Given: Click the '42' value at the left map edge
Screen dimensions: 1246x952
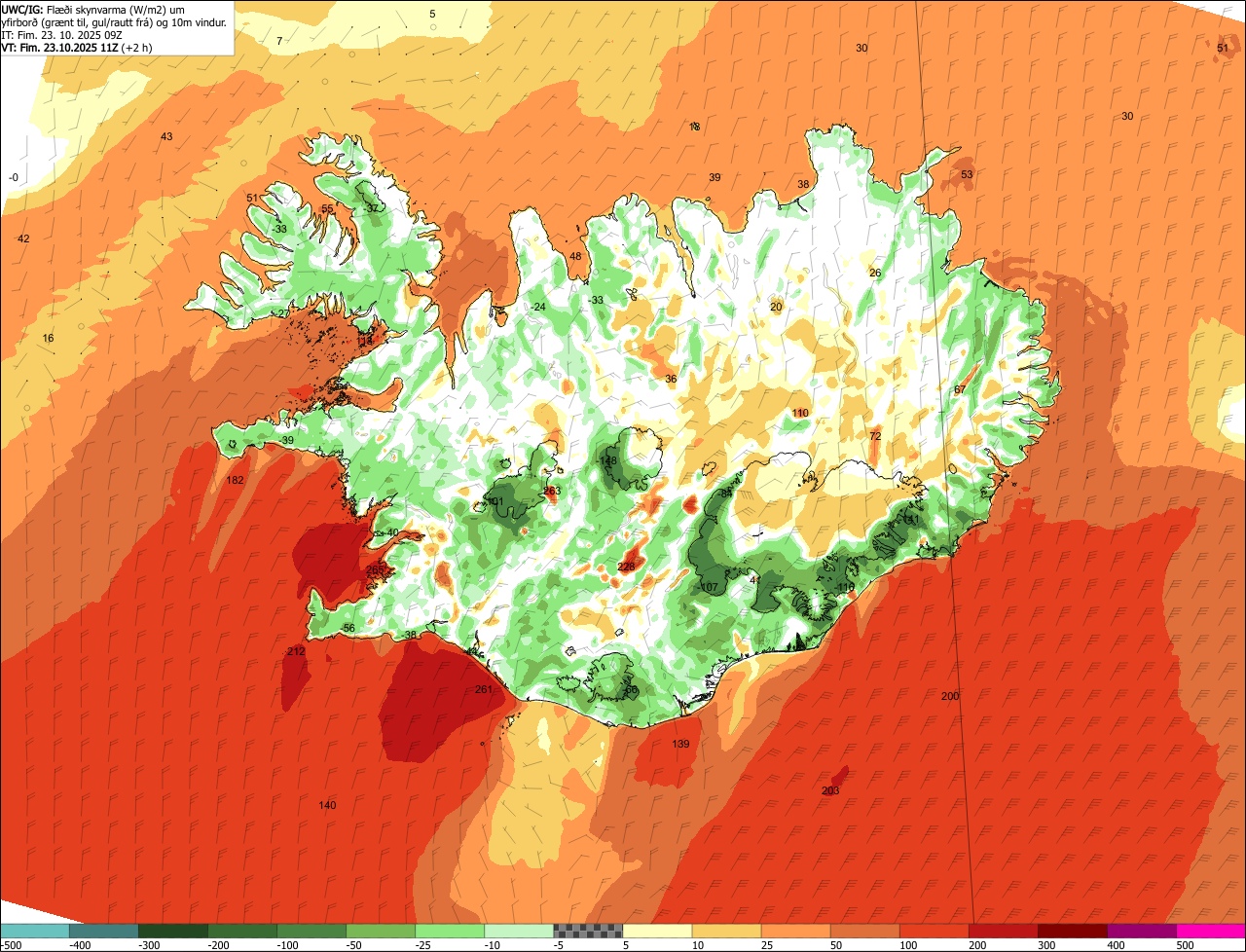Looking at the screenshot, I should coord(23,238).
